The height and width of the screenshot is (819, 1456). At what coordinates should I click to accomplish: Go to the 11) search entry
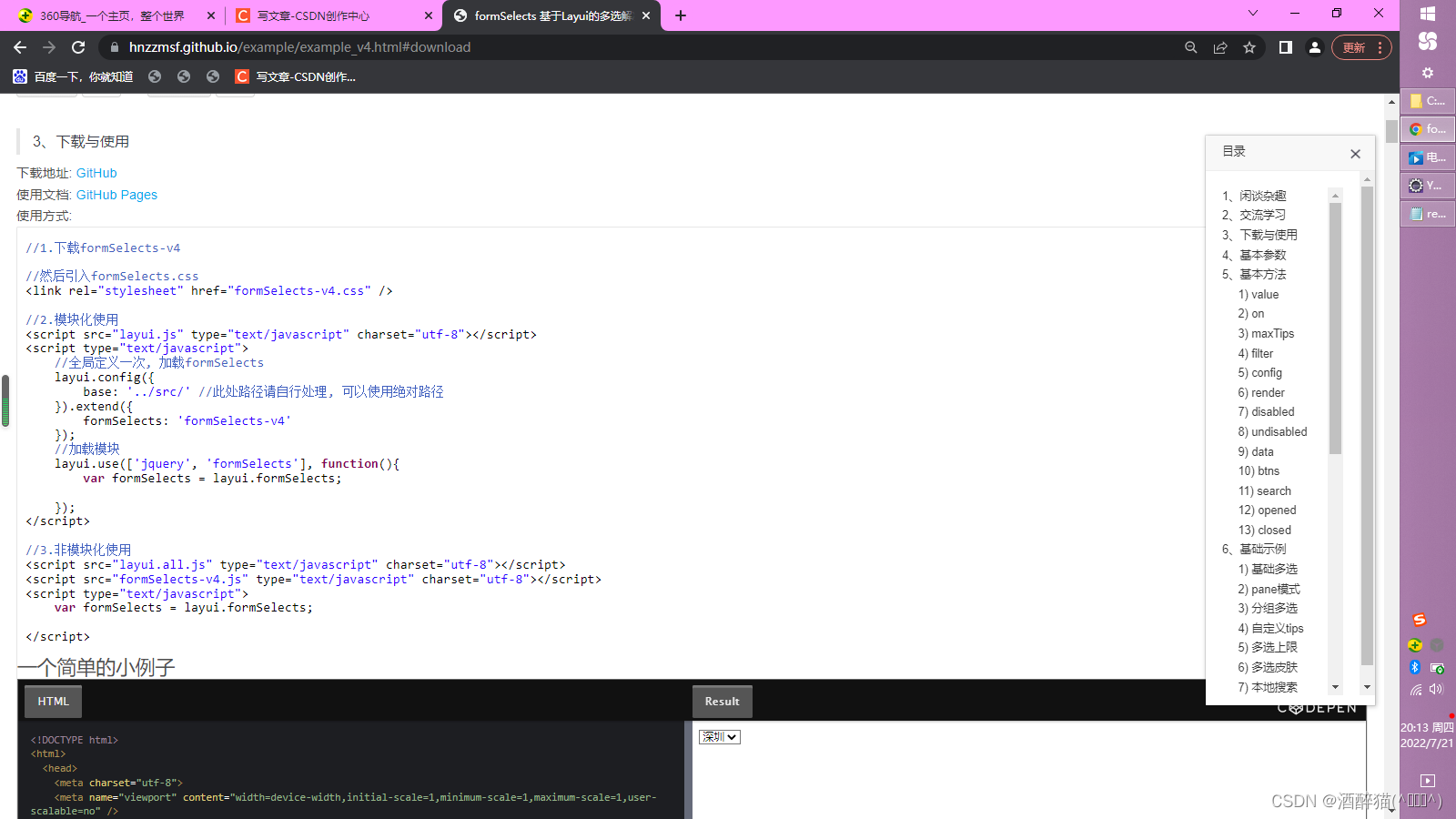tap(1264, 490)
